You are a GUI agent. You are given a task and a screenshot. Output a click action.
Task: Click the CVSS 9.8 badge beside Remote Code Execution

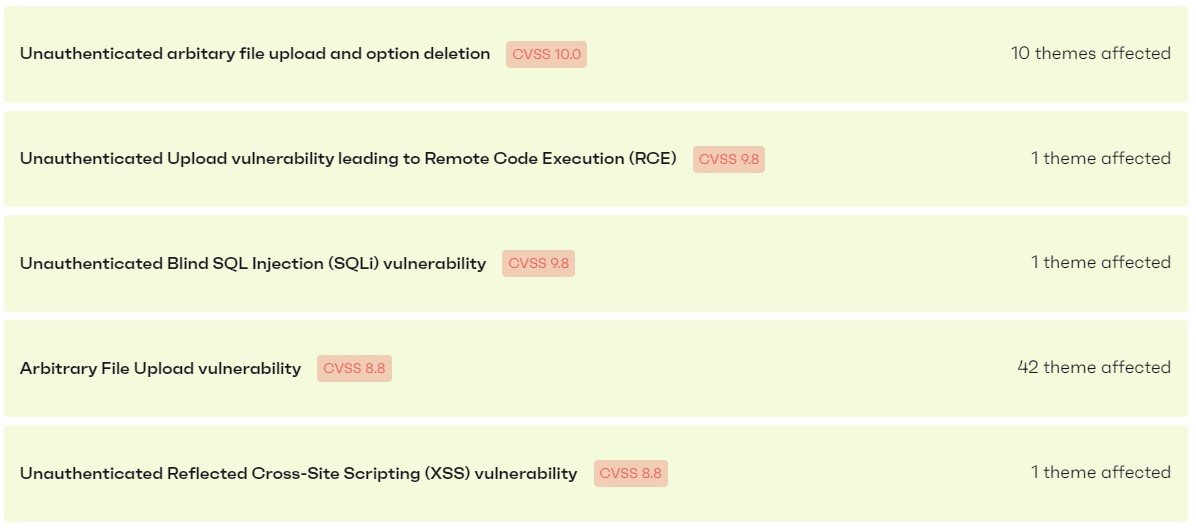pos(728,159)
